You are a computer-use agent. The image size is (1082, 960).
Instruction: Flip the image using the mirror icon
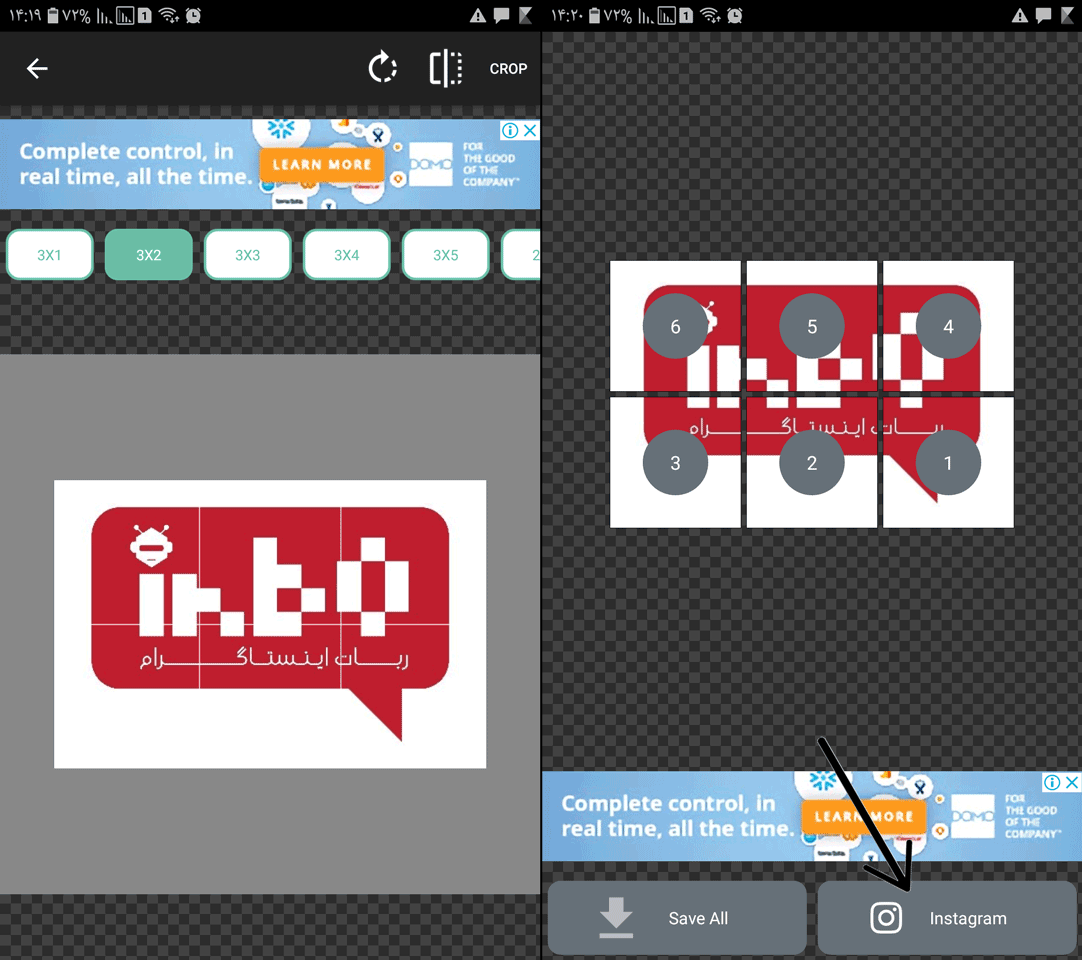446,68
